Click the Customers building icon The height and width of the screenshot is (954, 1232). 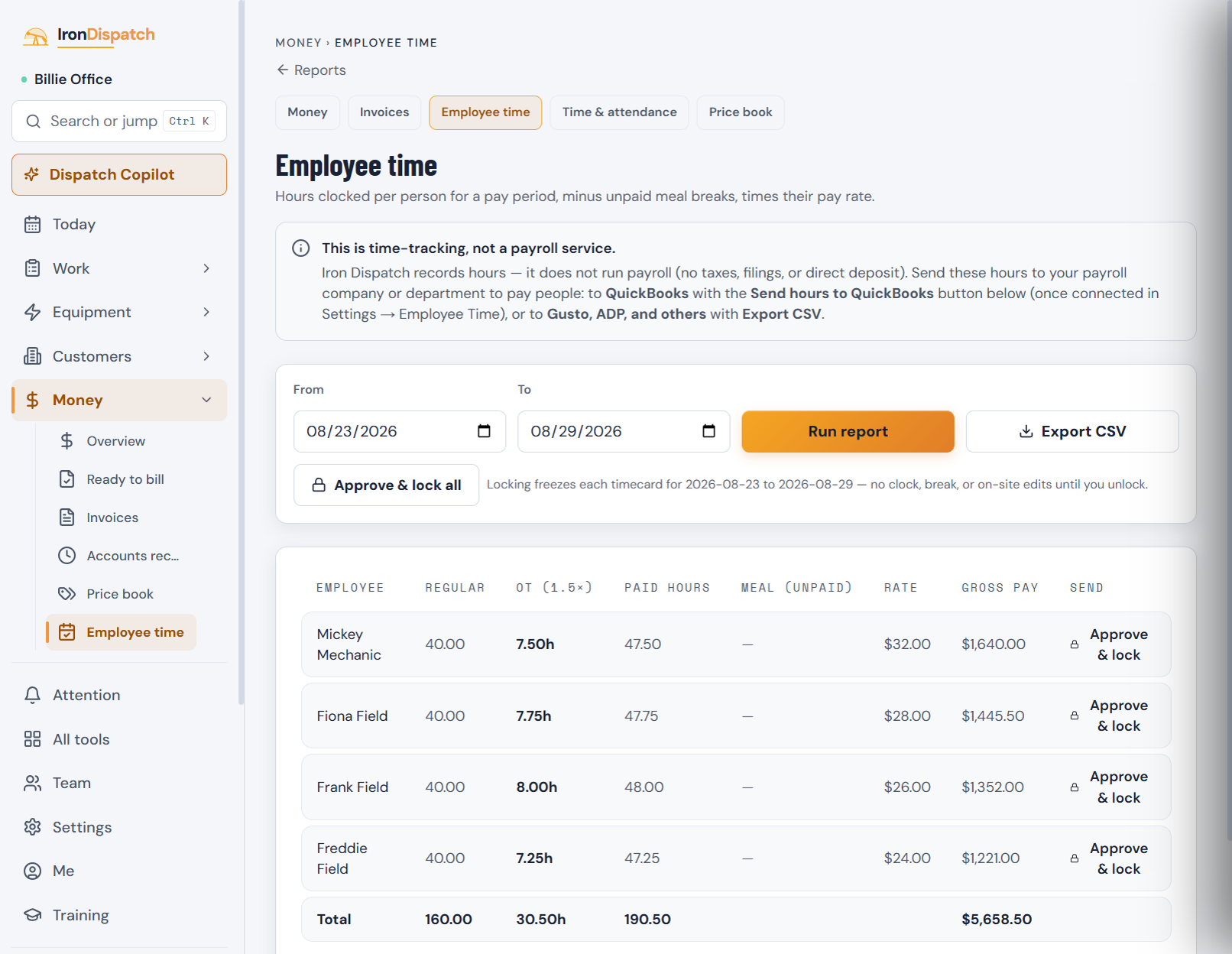point(32,356)
